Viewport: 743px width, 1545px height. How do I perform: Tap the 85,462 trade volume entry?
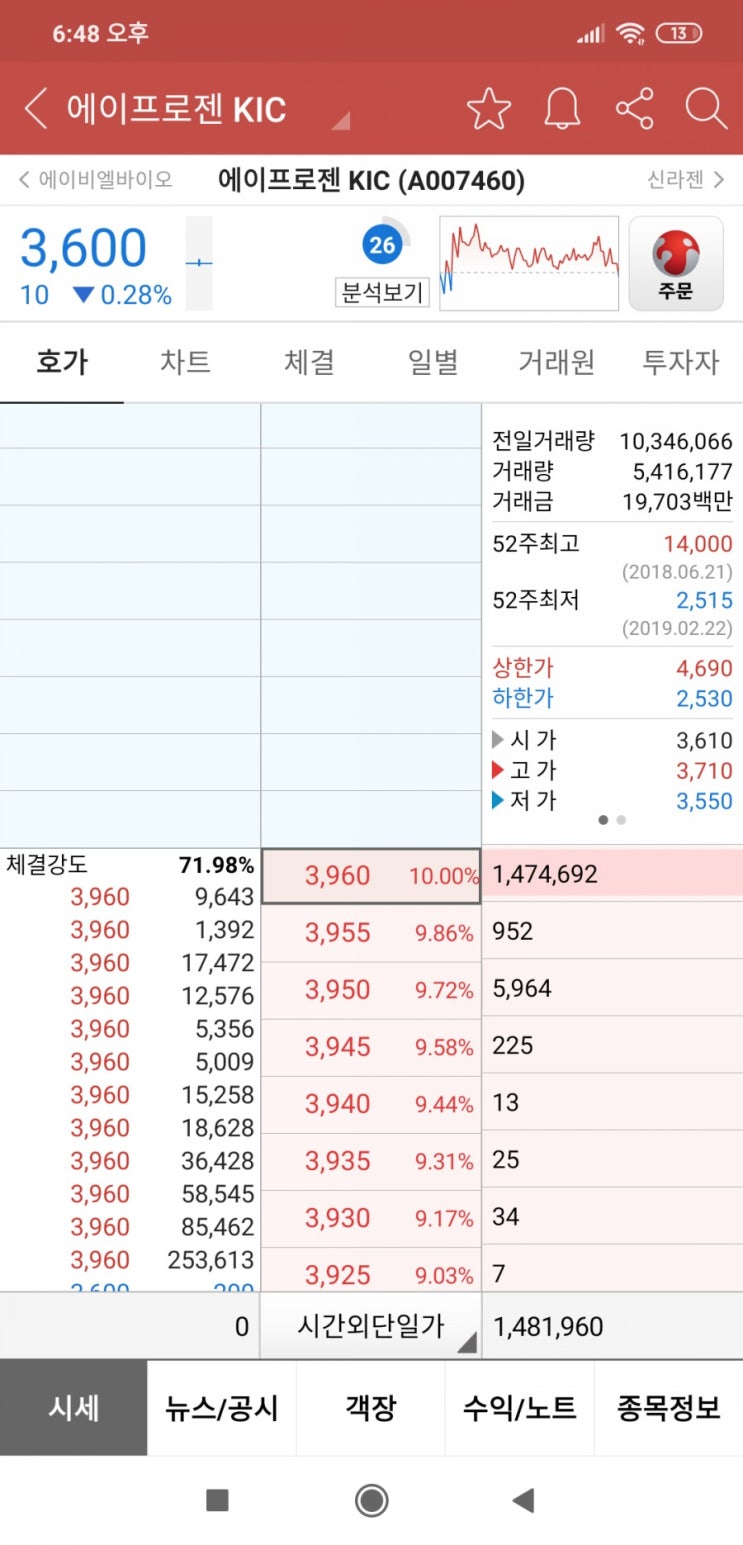tap(217, 1227)
